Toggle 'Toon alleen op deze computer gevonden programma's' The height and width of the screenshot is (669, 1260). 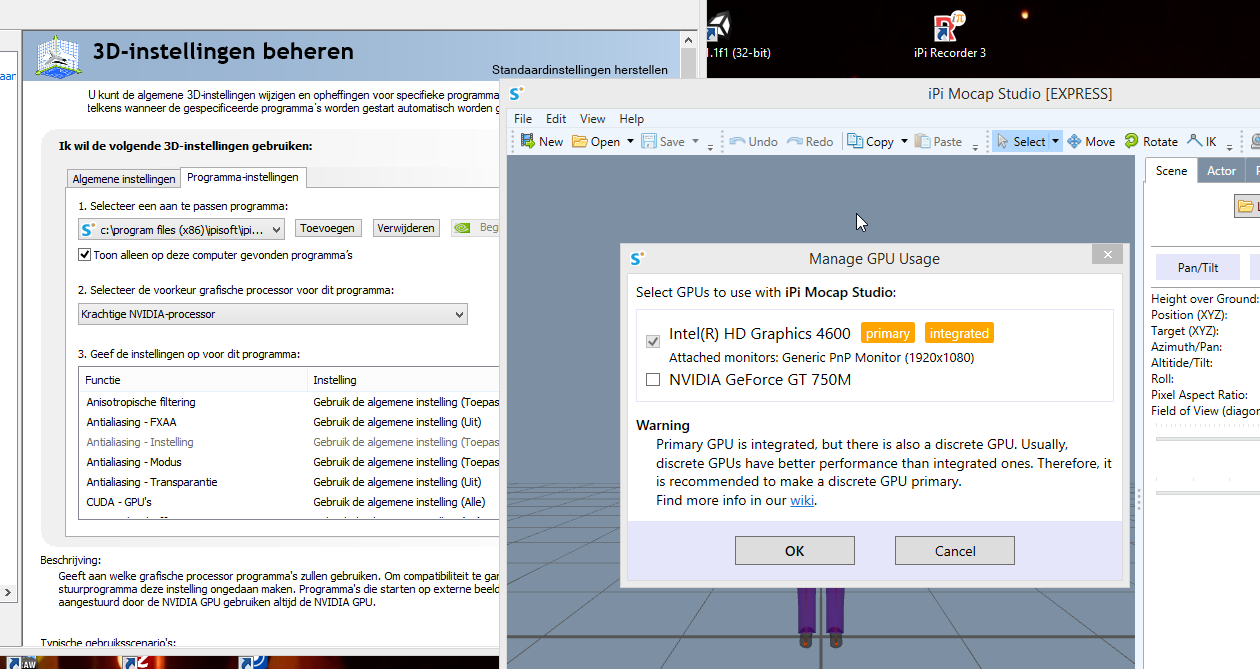point(85,255)
